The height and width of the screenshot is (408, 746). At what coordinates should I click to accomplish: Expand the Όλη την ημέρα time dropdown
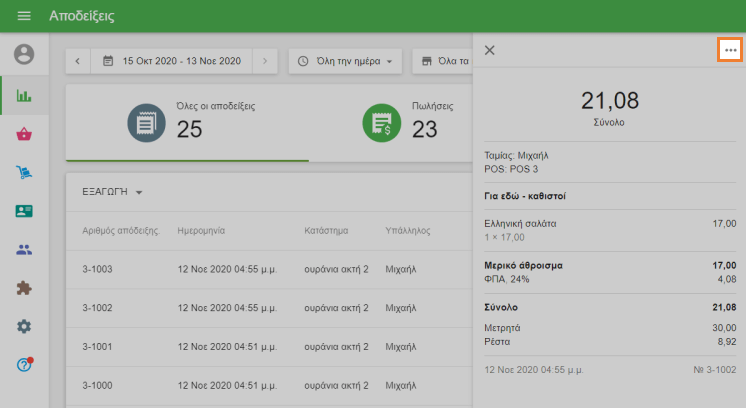[x=345, y=61]
